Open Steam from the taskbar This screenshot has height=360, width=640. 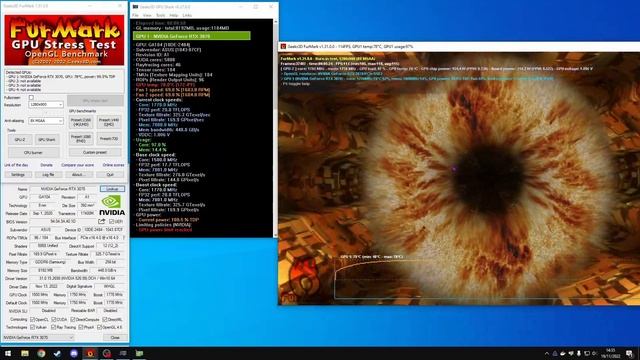58,353
